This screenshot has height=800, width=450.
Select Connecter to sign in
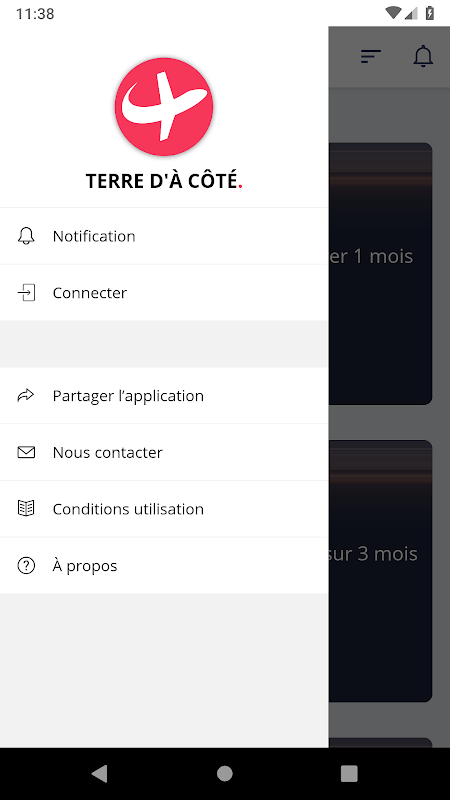point(164,292)
